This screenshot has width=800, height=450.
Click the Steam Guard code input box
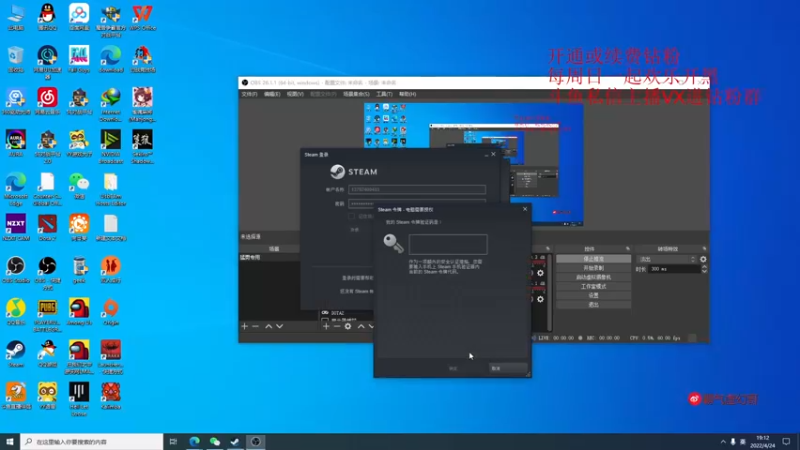[x=448, y=244]
